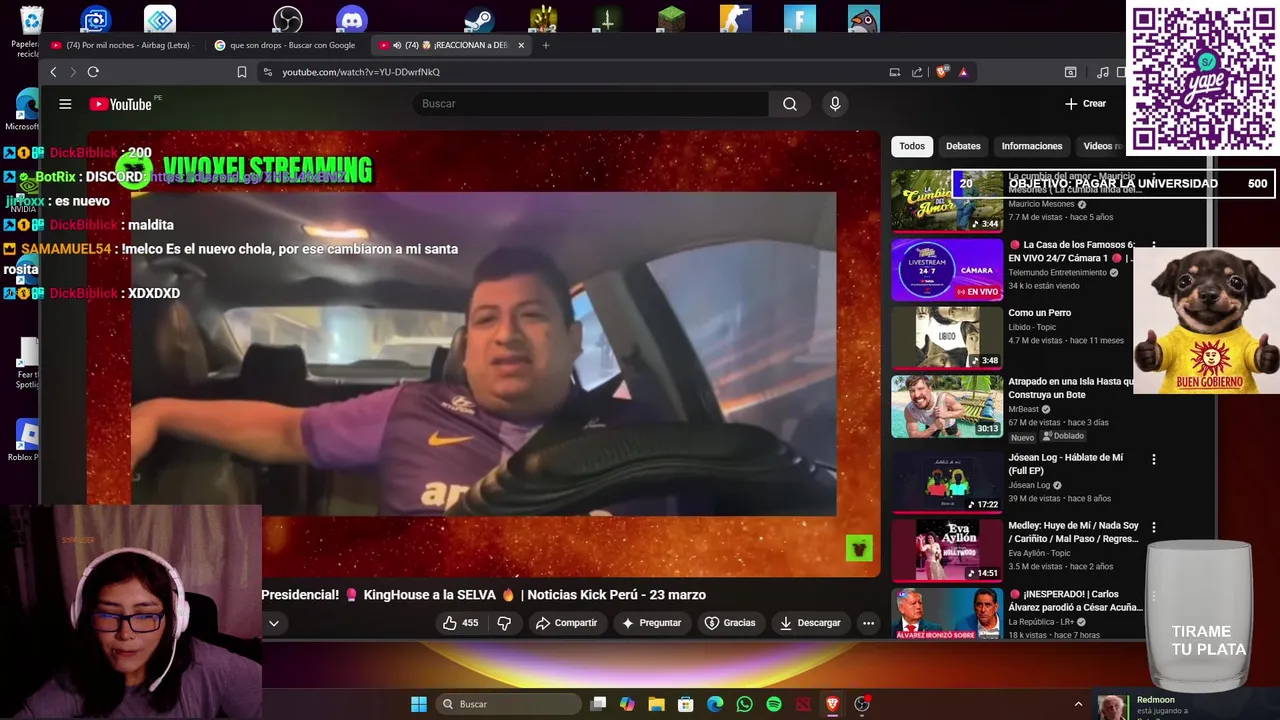Dislike the video with thumbs-down button
The width and height of the screenshot is (1280, 720).
[505, 623]
